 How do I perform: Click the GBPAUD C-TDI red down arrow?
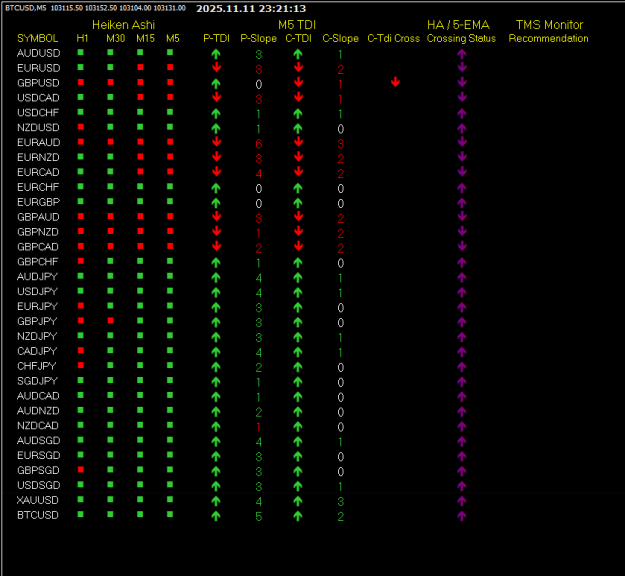click(x=298, y=216)
